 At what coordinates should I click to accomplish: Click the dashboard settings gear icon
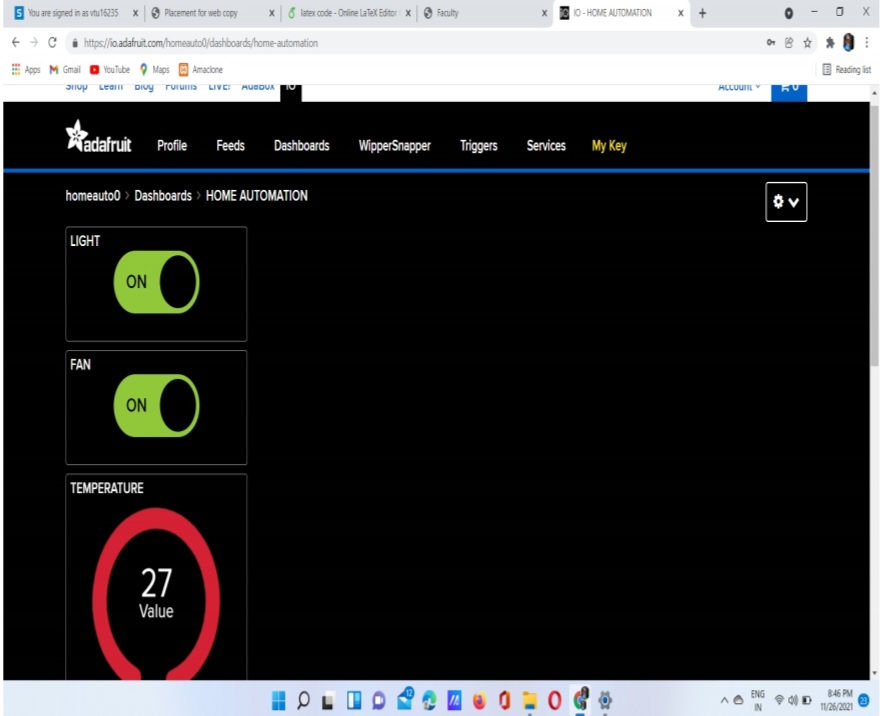(x=779, y=201)
